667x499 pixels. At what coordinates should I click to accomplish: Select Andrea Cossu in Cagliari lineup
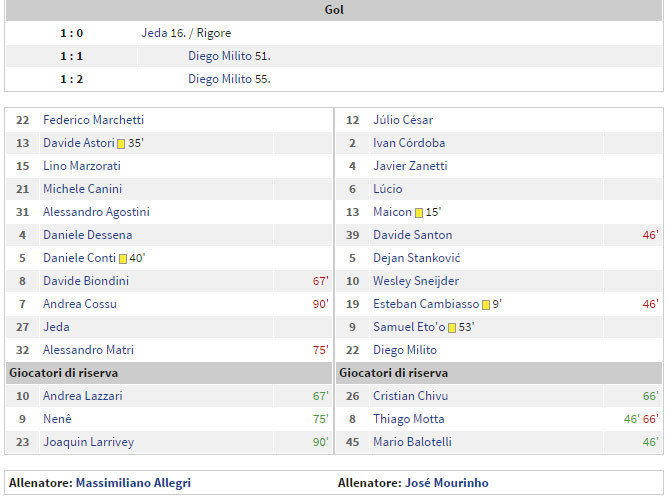coord(79,304)
